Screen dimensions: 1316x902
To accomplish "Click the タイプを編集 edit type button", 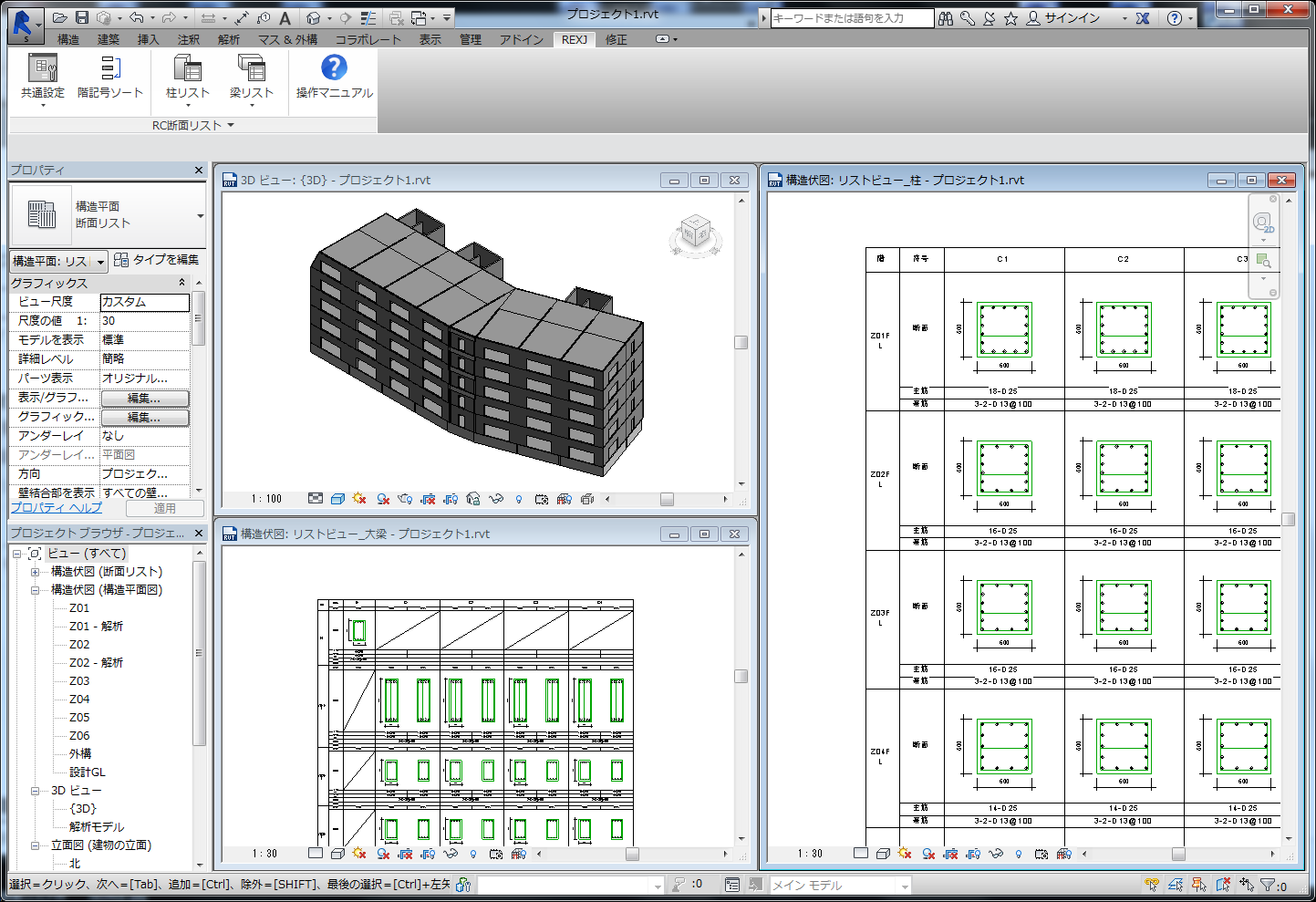I will click(157, 260).
